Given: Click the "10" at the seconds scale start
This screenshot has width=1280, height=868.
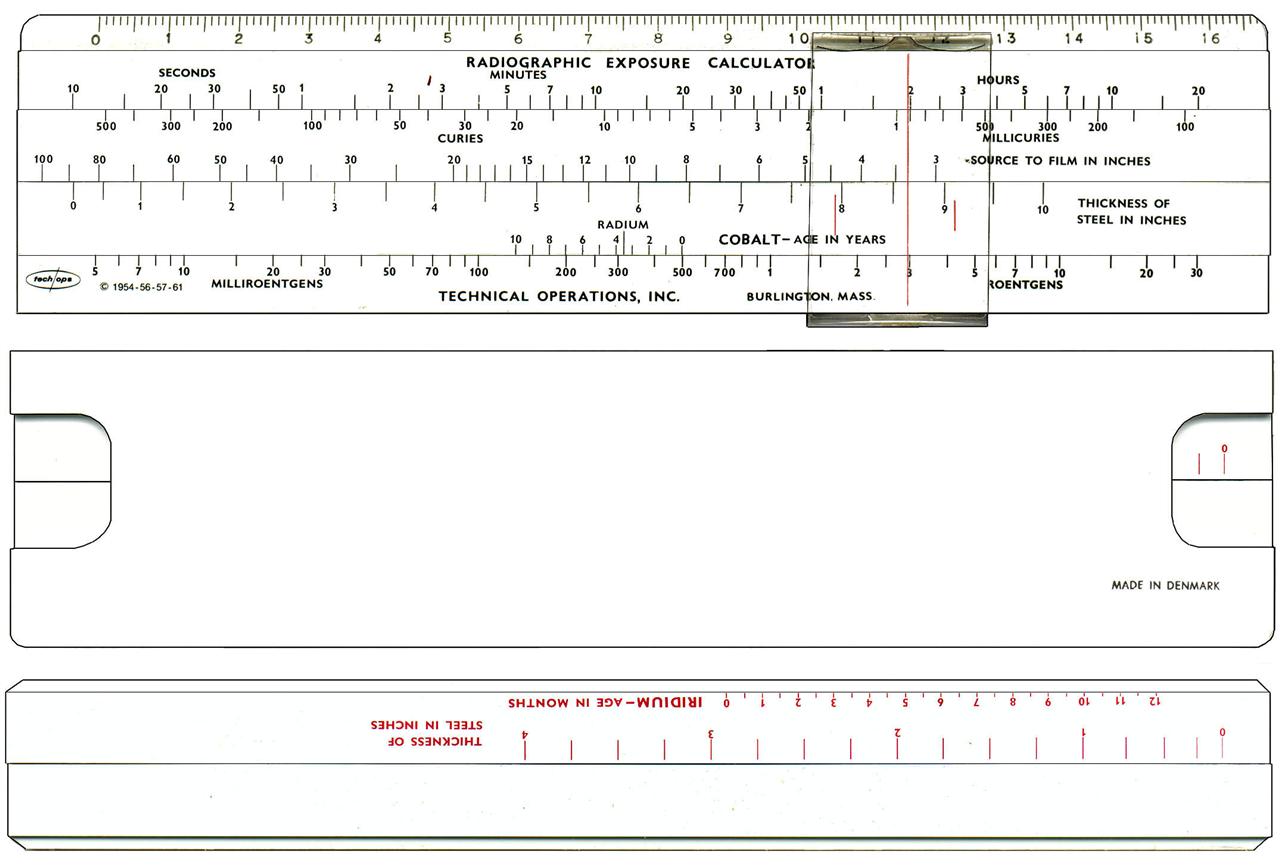Looking at the screenshot, I should click(73, 89).
